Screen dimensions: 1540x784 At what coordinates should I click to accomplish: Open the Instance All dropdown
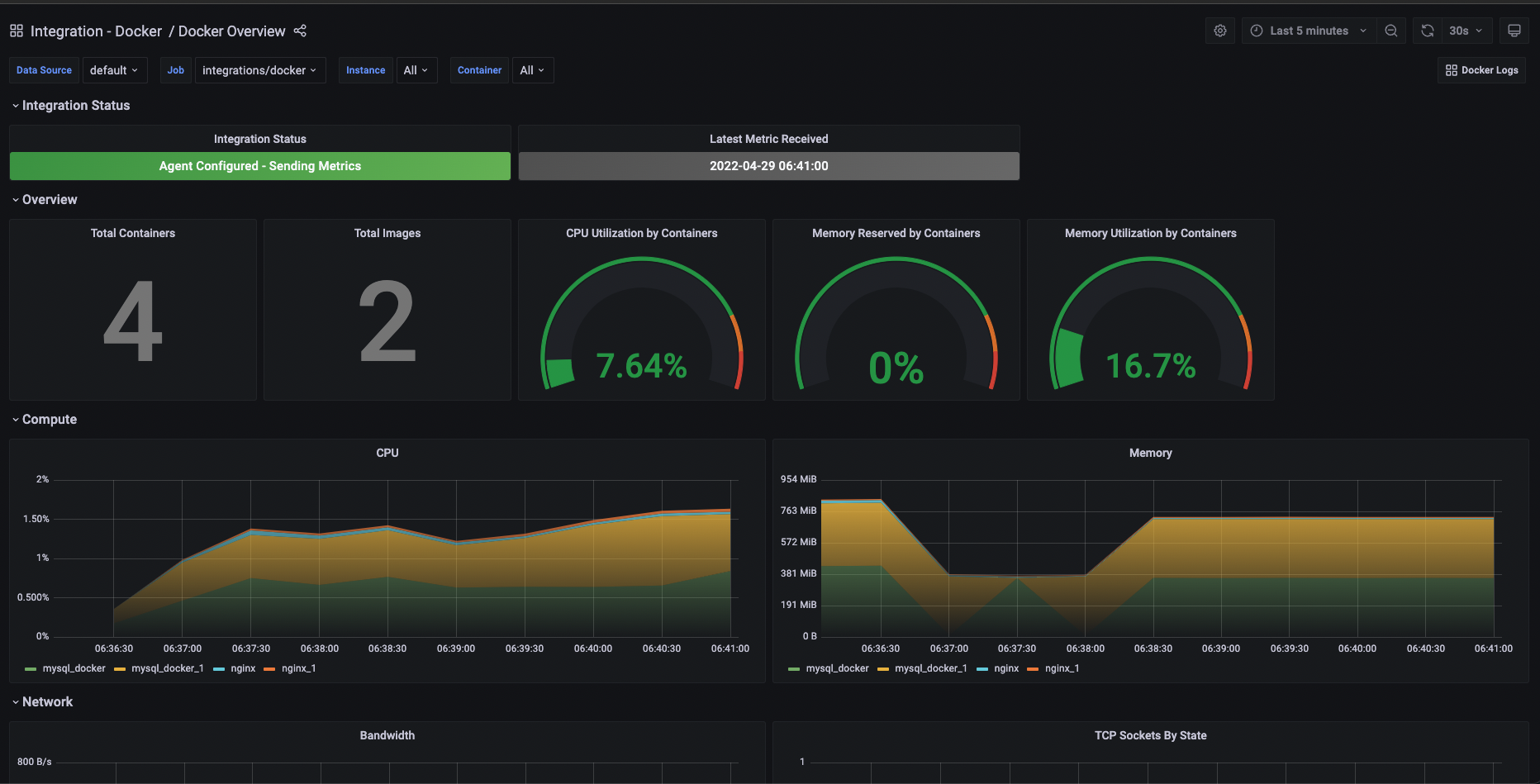coord(416,70)
